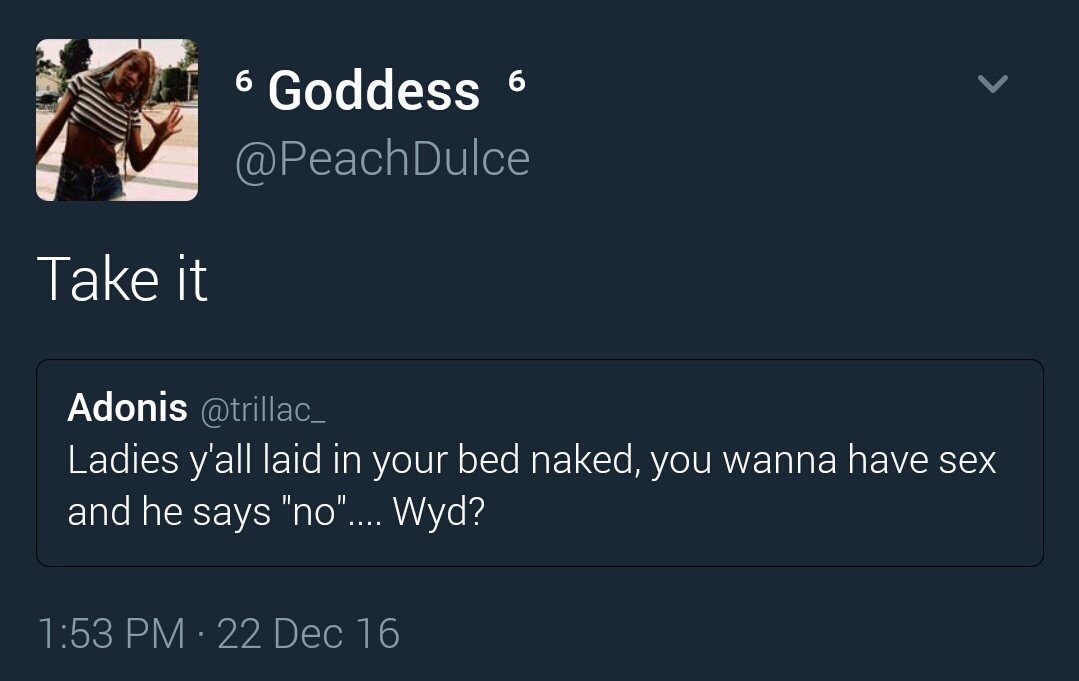
Task: Visit the @trillac_ handle in quote
Action: tap(262, 410)
